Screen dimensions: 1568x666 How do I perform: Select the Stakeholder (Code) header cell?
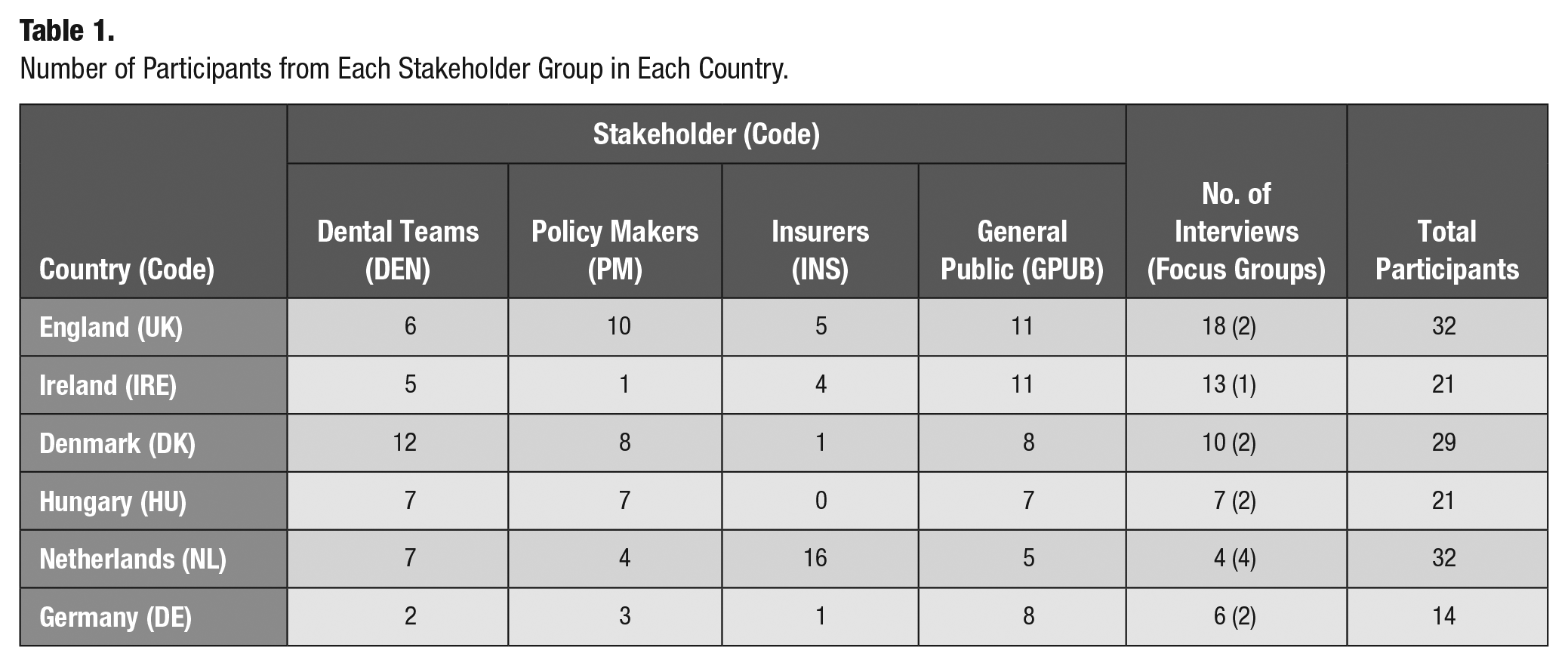coord(706,134)
